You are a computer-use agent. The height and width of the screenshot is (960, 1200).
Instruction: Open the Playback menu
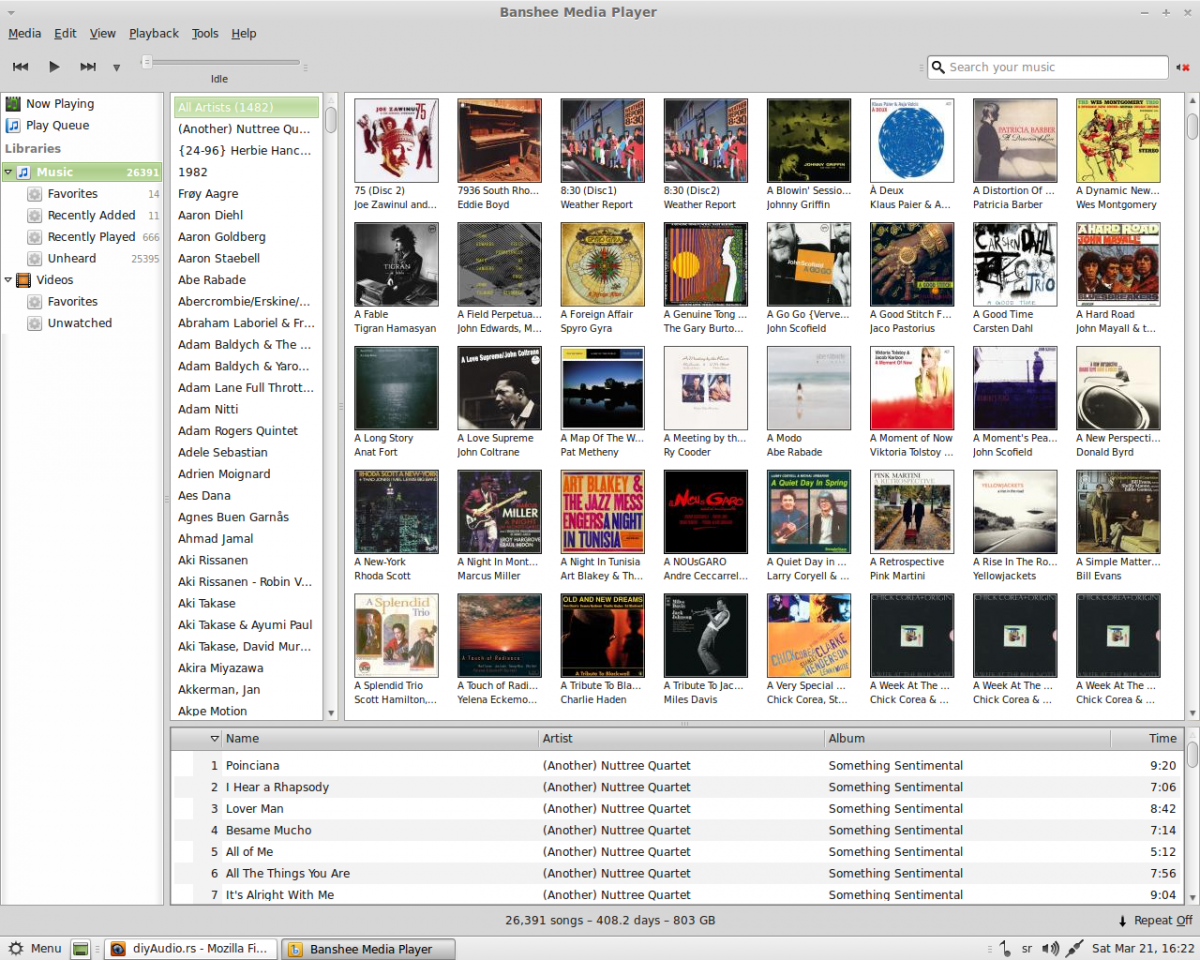pyautogui.click(x=154, y=33)
